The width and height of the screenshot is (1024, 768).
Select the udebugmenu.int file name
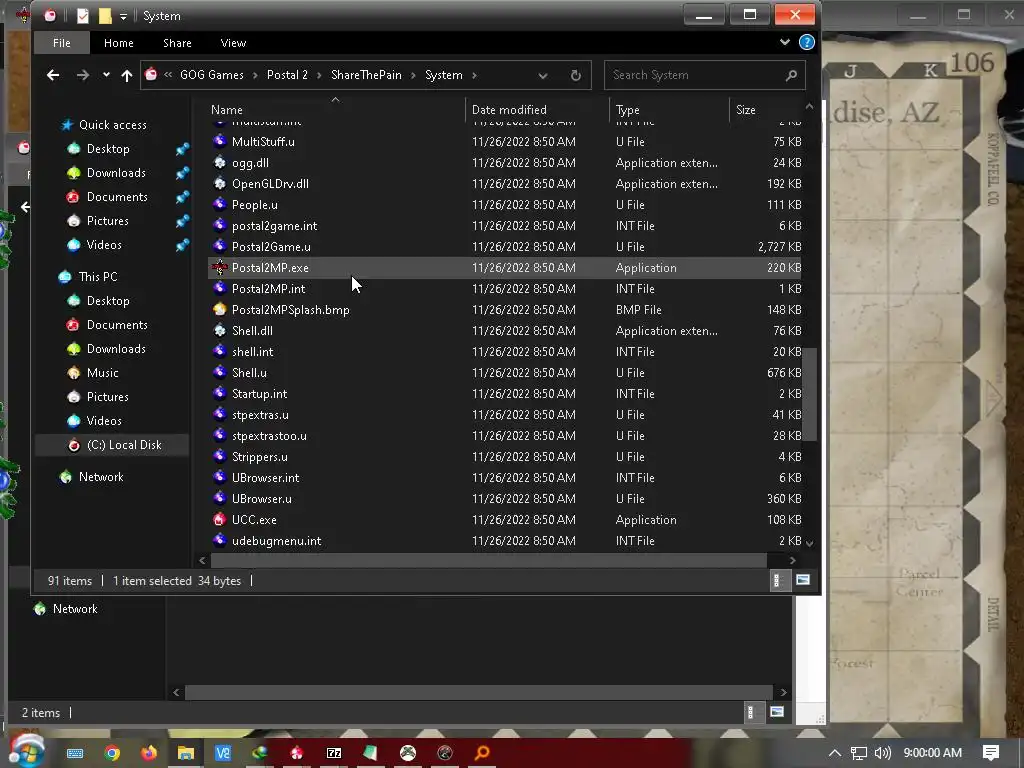click(x=276, y=541)
